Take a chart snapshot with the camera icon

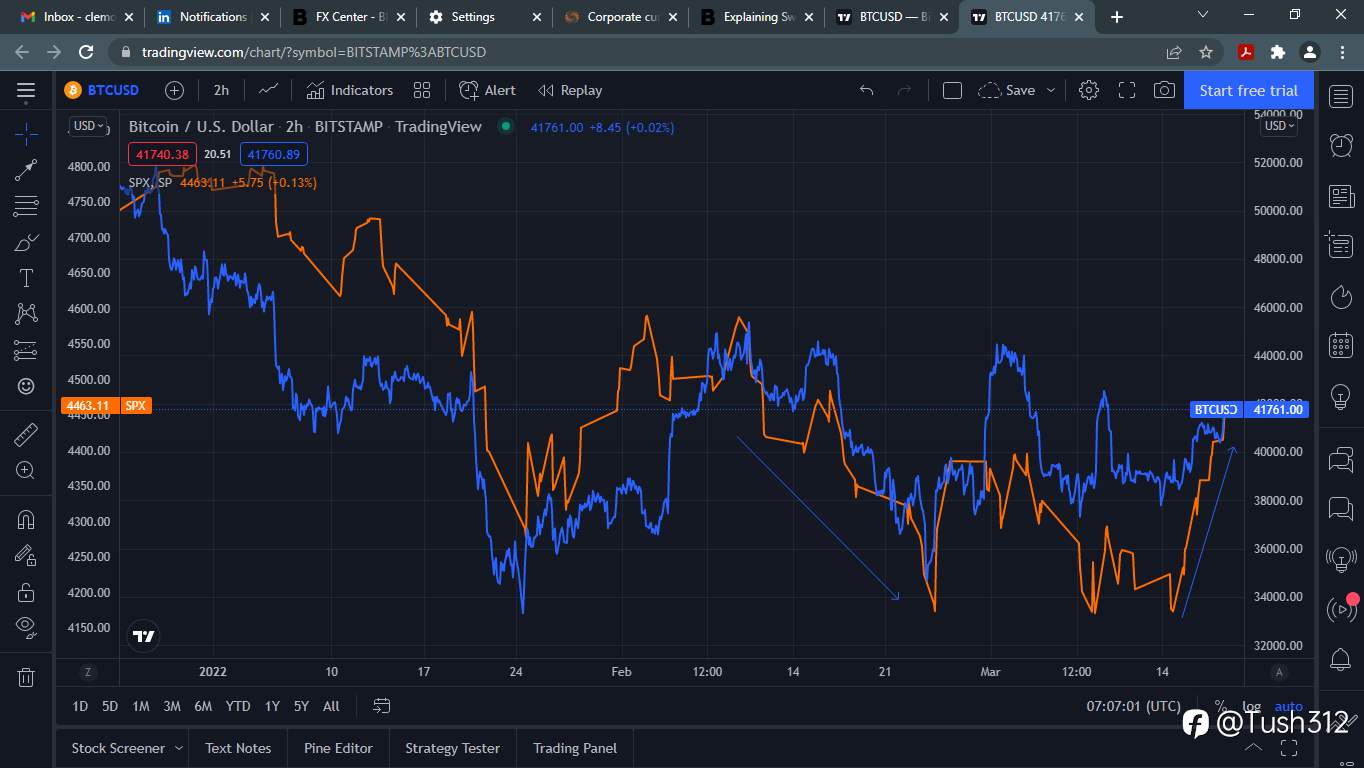pyautogui.click(x=1164, y=90)
